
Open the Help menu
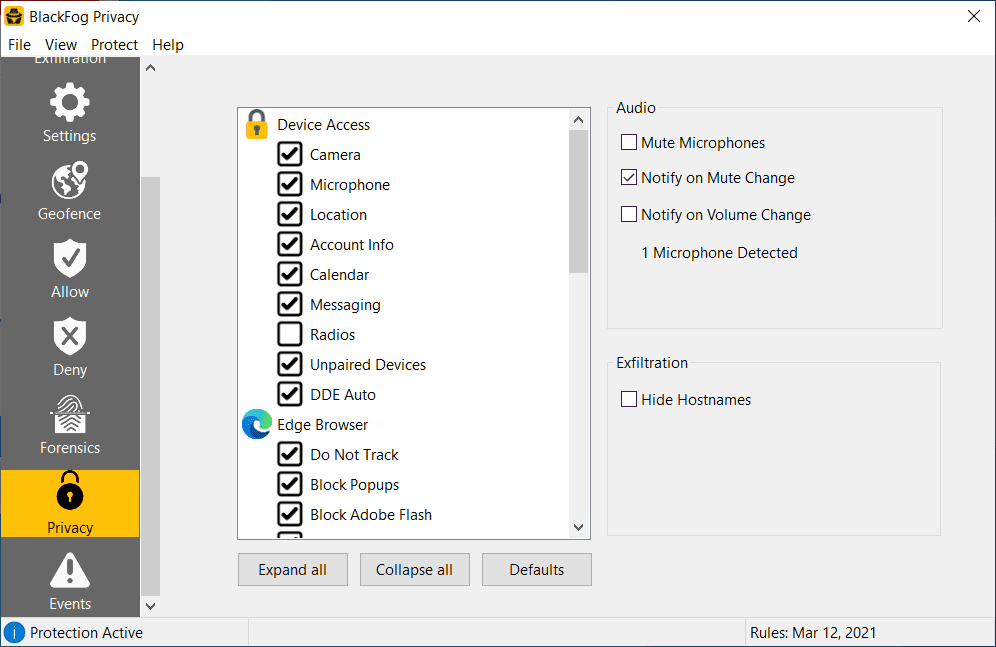point(168,45)
